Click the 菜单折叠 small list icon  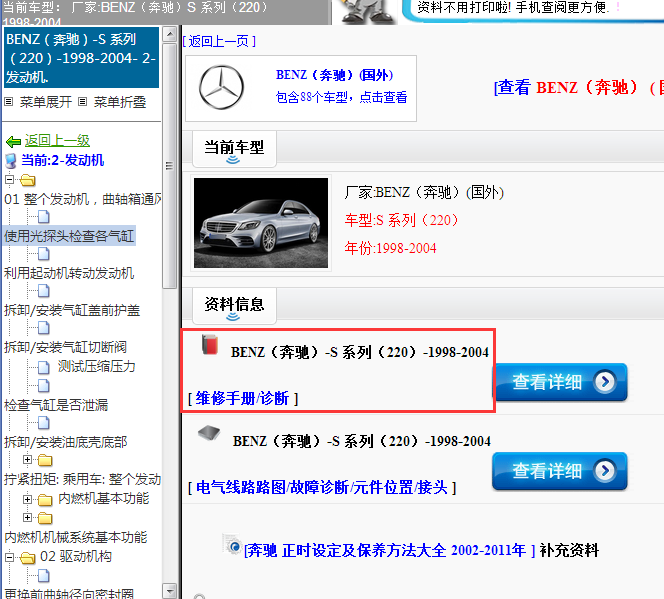click(x=83, y=102)
